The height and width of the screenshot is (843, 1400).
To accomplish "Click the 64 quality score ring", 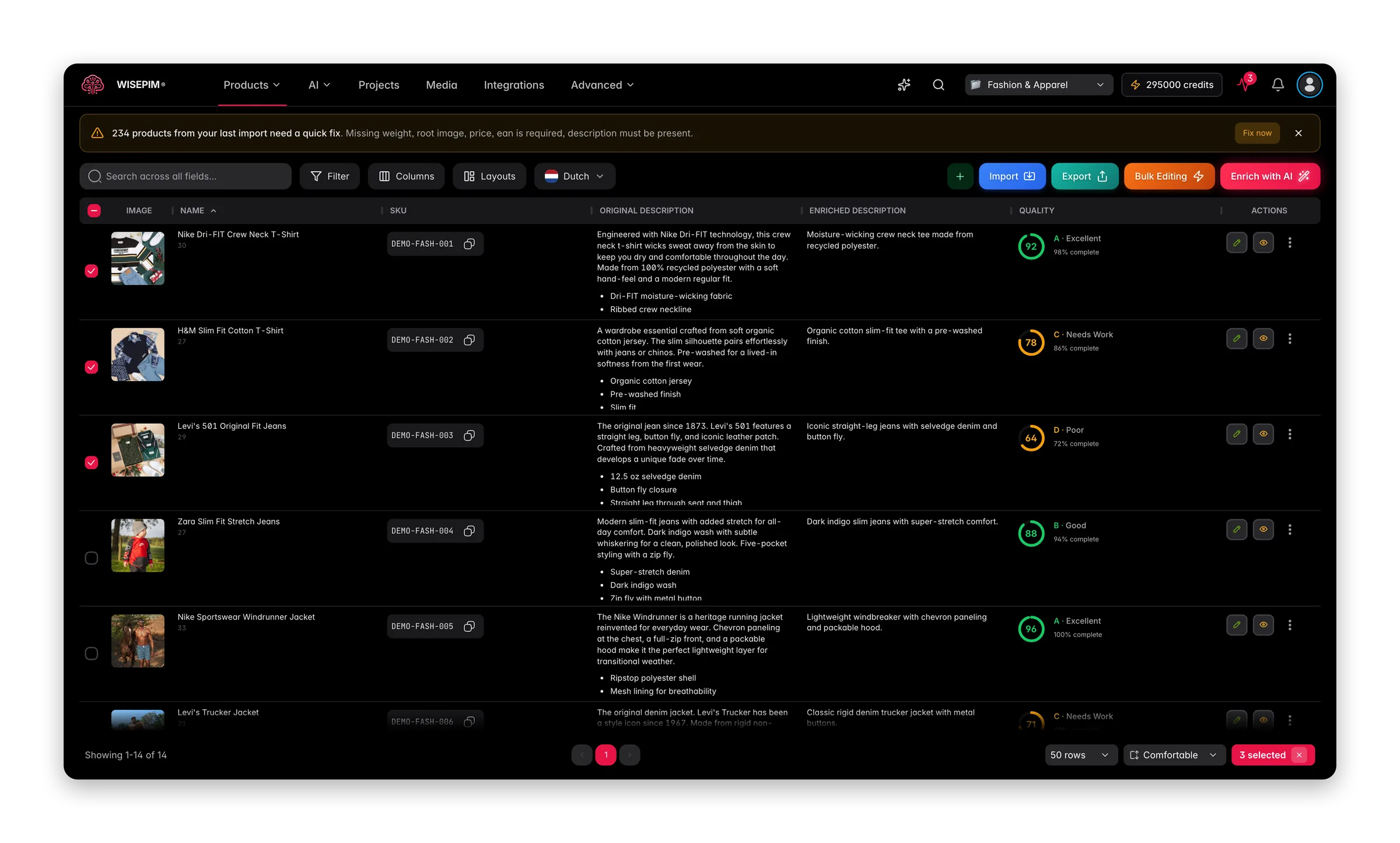I will [1031, 438].
